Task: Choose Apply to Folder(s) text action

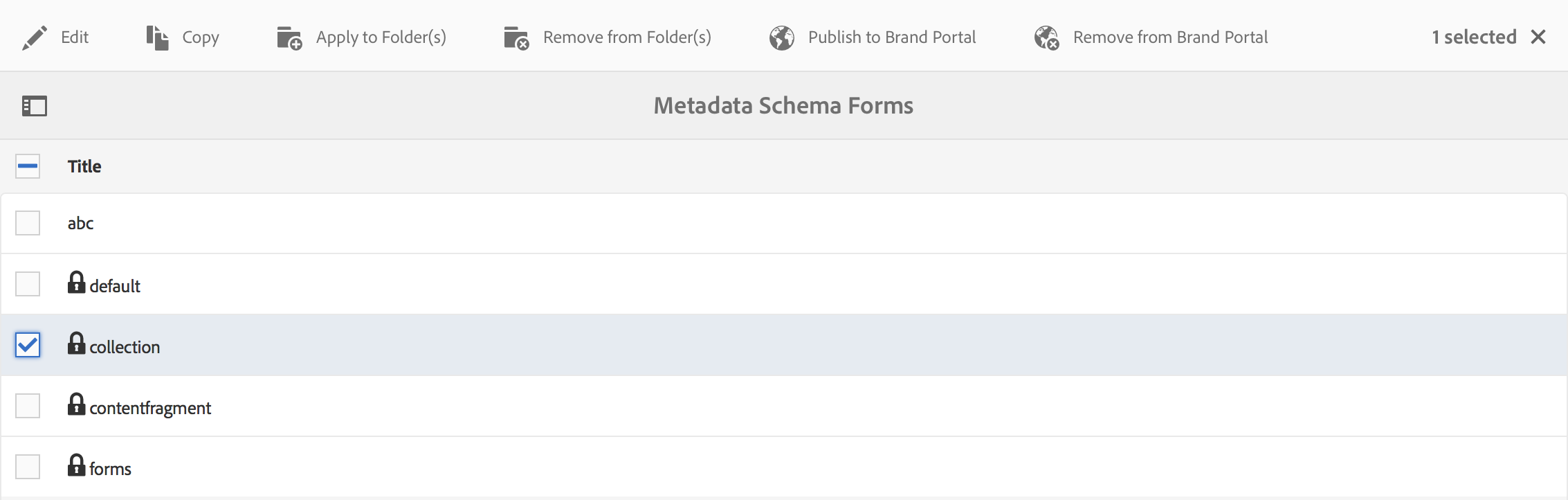Action: click(381, 37)
